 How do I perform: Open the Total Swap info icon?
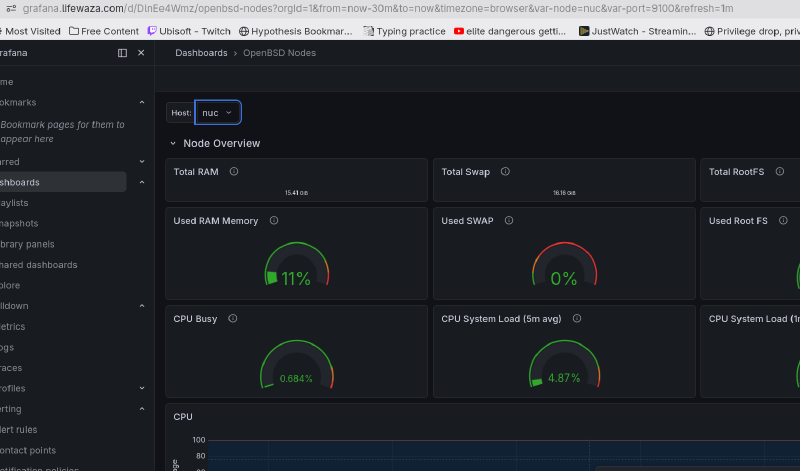(x=505, y=171)
